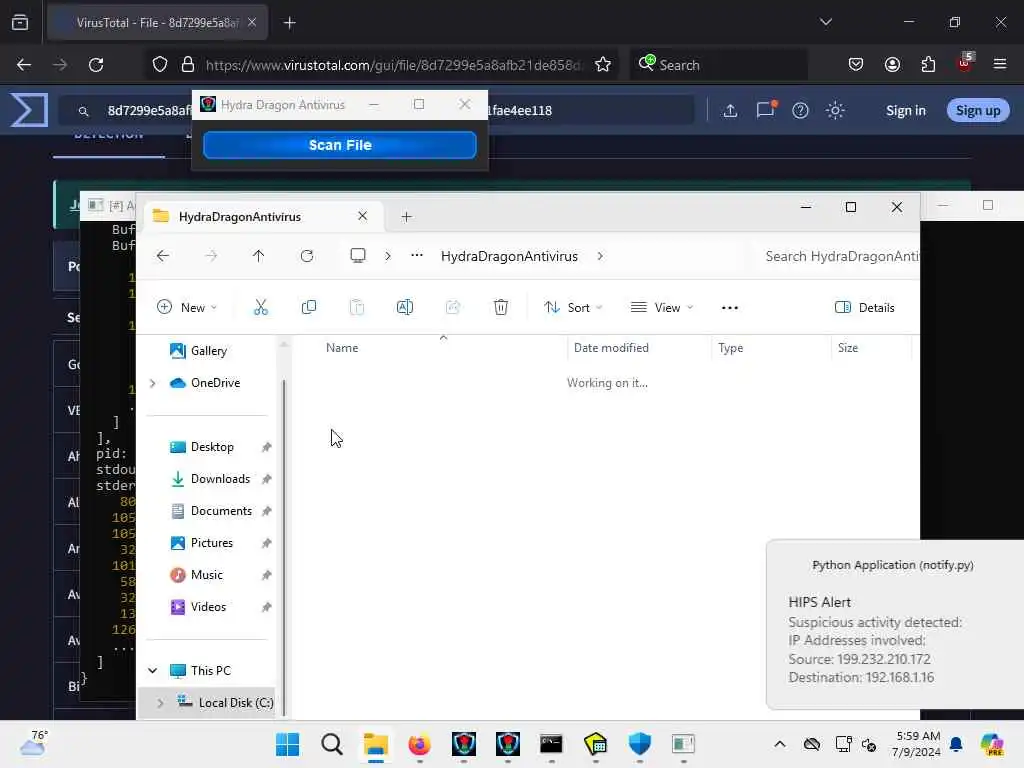This screenshot has height=768, width=1024.
Task: Open Firefox hamburger application menu
Action: point(999,64)
